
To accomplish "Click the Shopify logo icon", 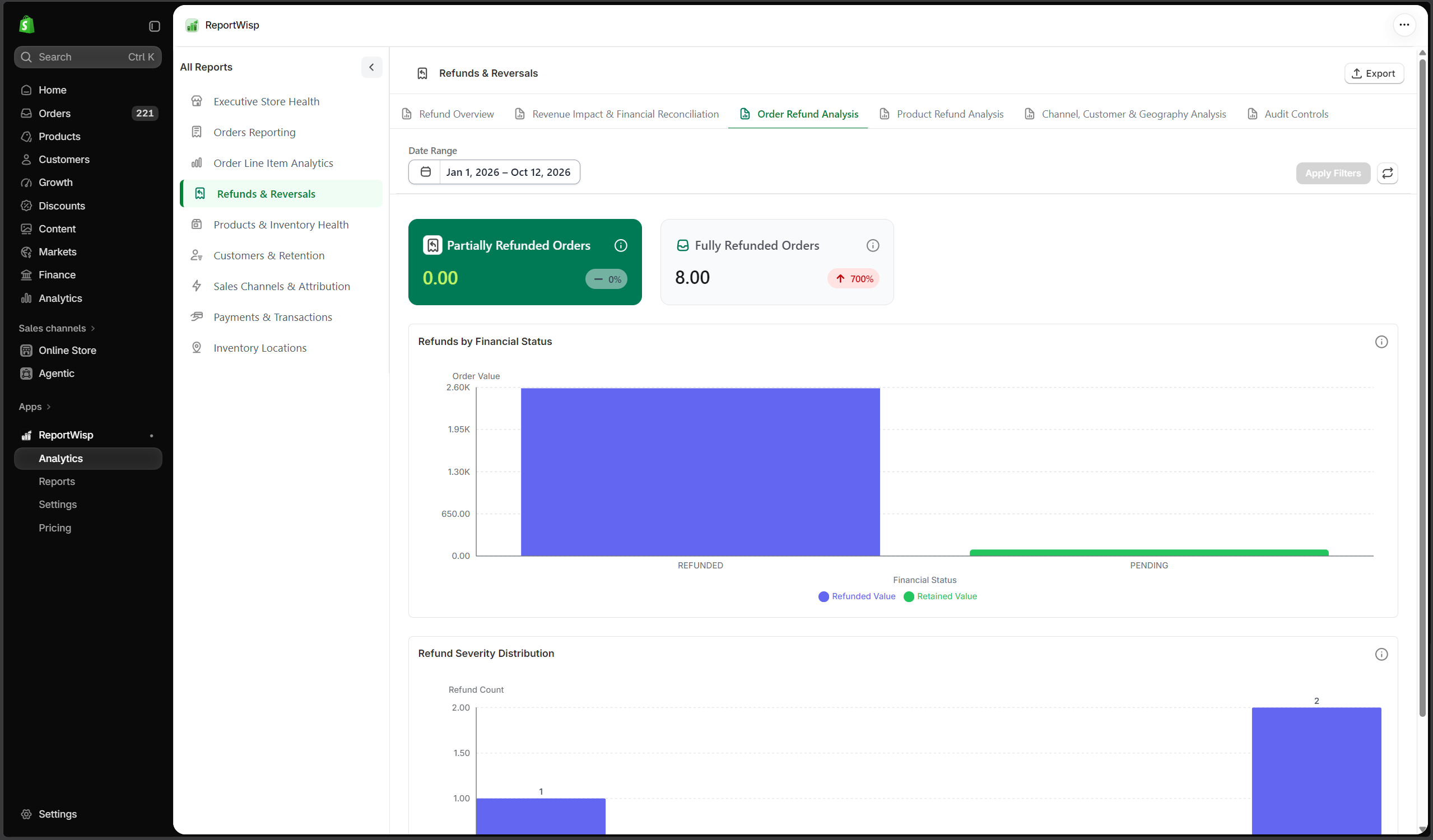I will tap(27, 25).
